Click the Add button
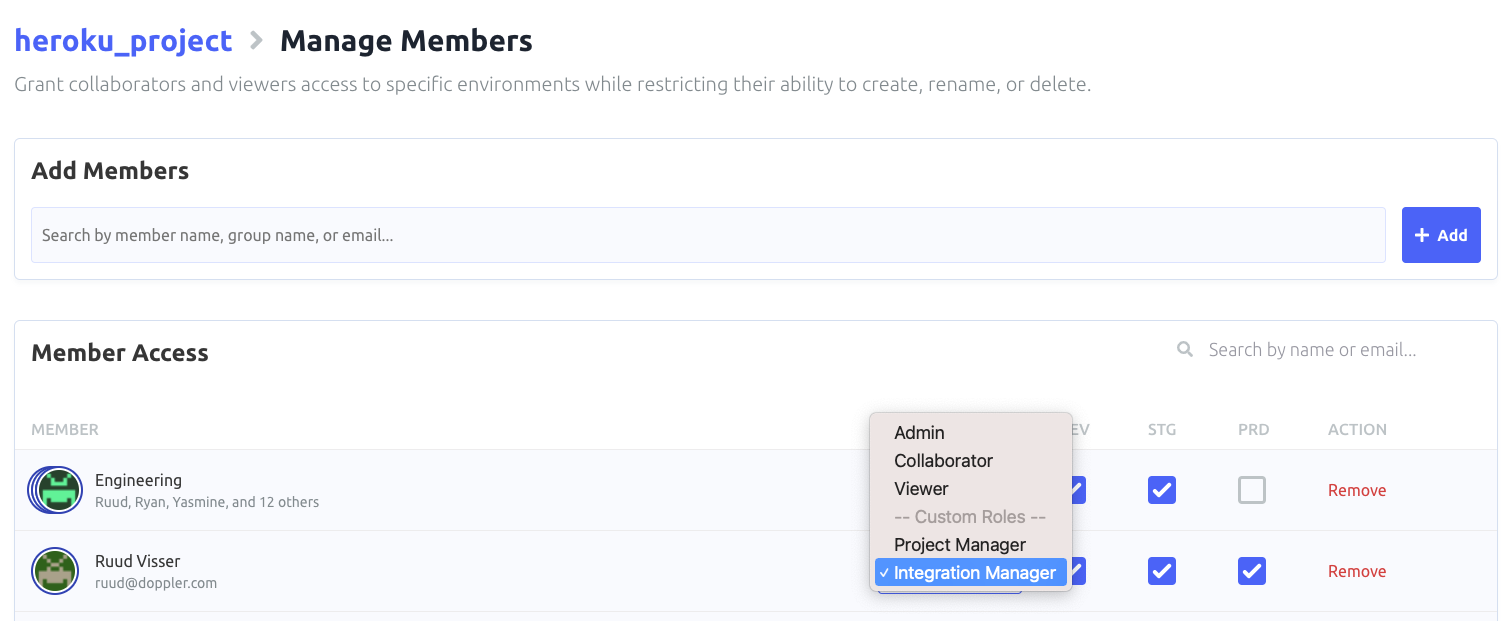Screen dimensions: 1511x621 pos(1440,235)
